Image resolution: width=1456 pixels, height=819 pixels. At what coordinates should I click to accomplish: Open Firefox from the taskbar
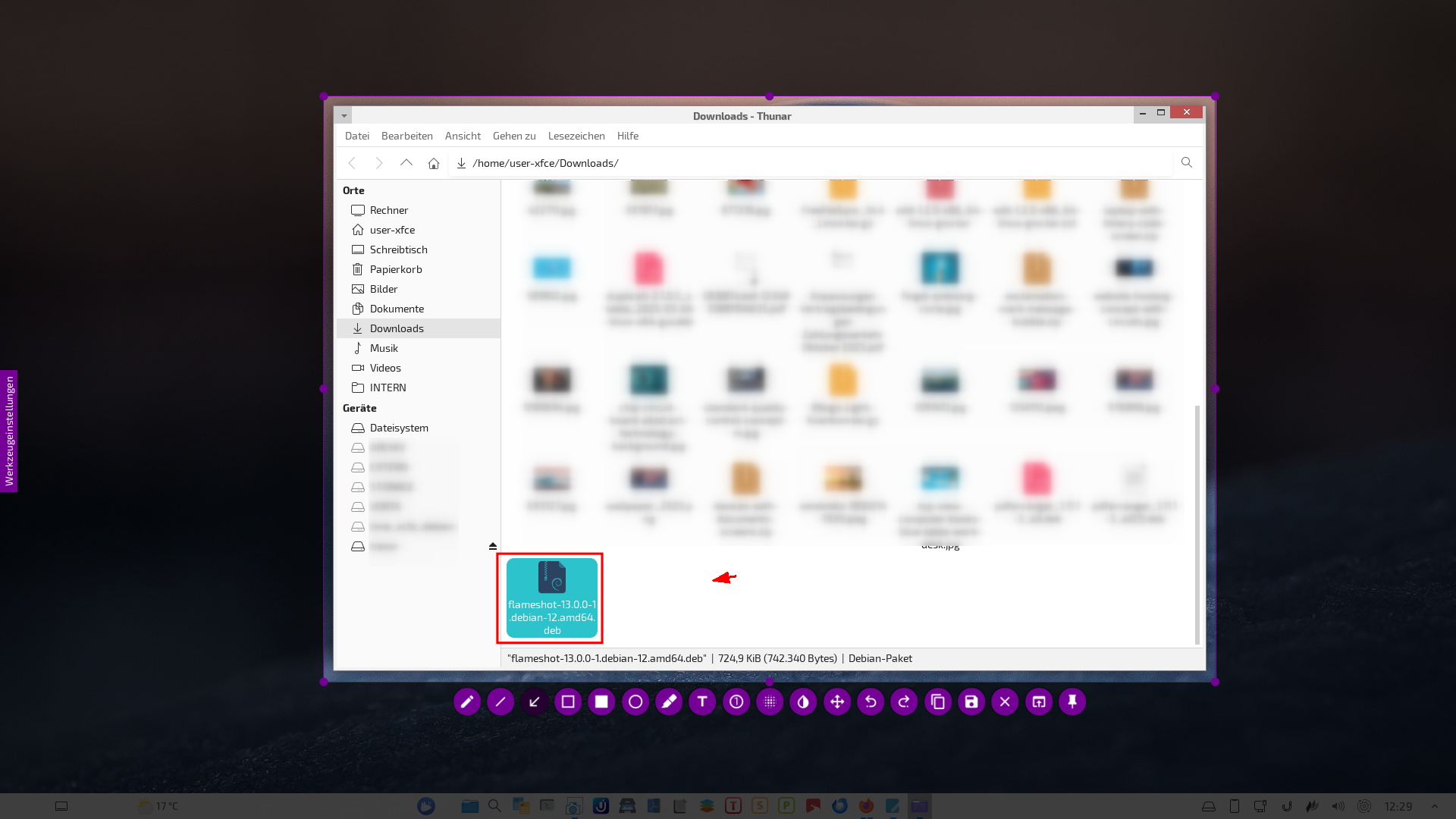pos(866,805)
